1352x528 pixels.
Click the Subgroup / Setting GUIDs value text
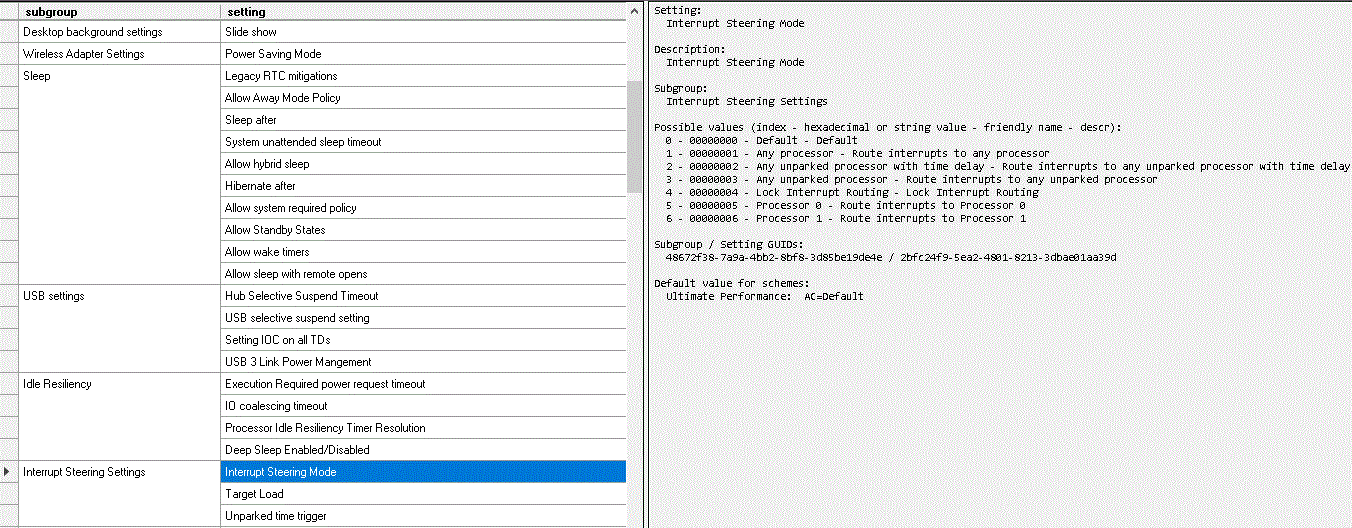(891, 257)
